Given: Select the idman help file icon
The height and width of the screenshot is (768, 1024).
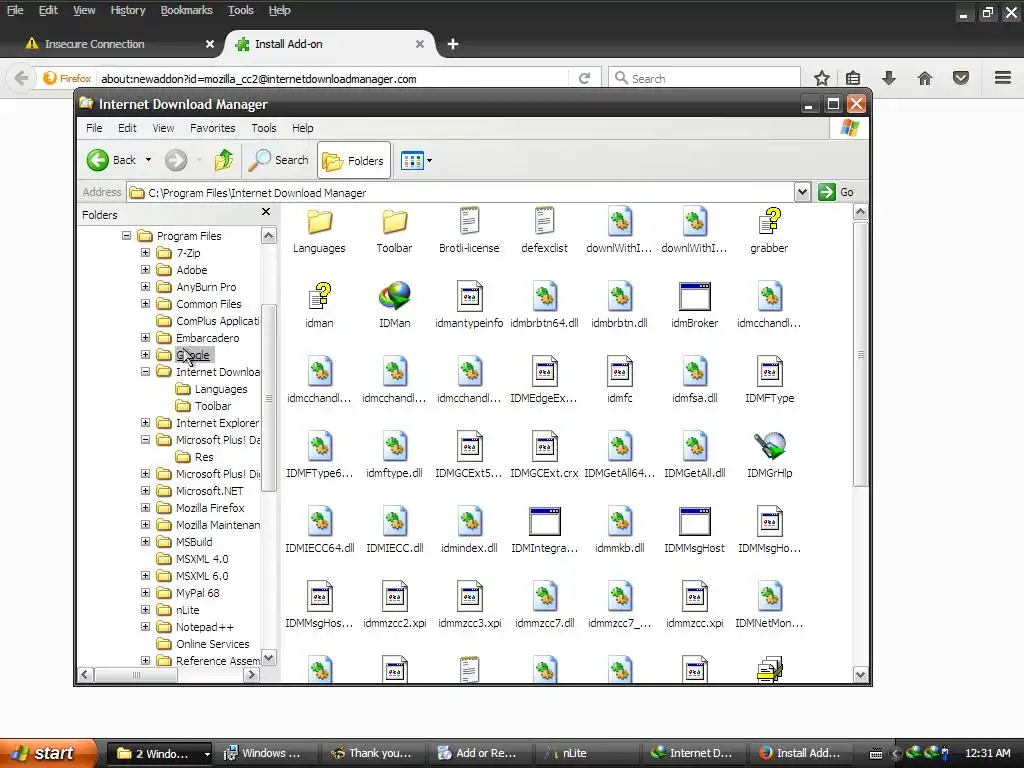Looking at the screenshot, I should (319, 296).
